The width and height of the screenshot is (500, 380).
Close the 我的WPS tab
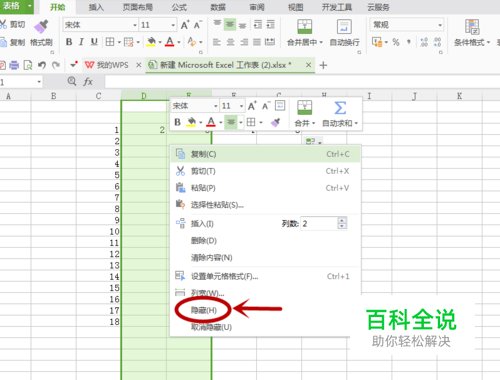[x=139, y=65]
